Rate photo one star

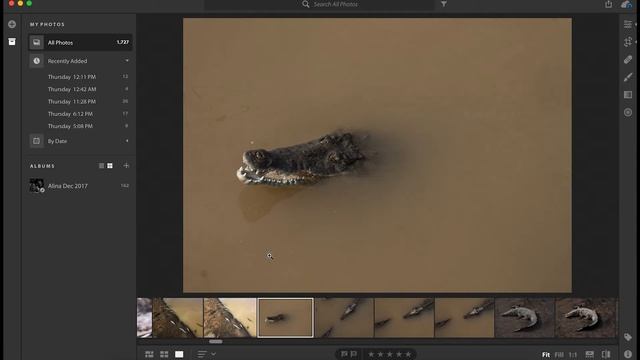pyautogui.click(x=371, y=354)
